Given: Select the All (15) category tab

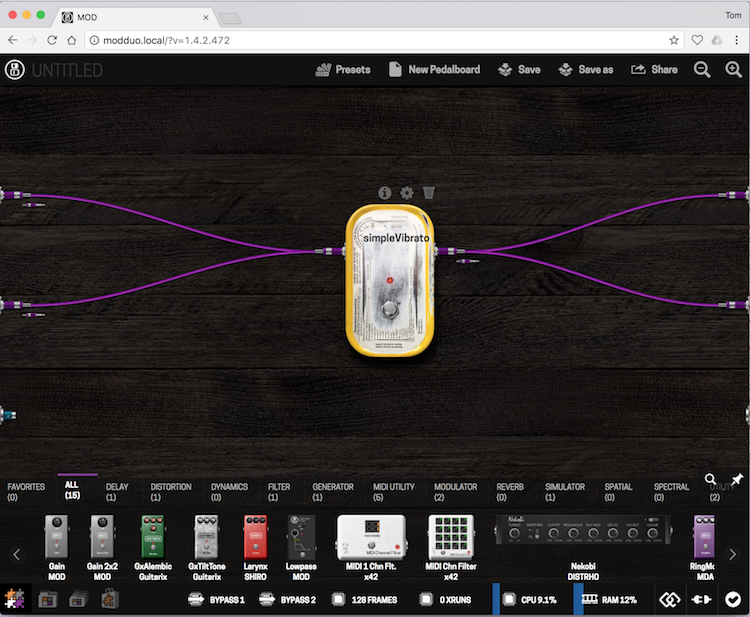Looking at the screenshot, I should [72, 490].
